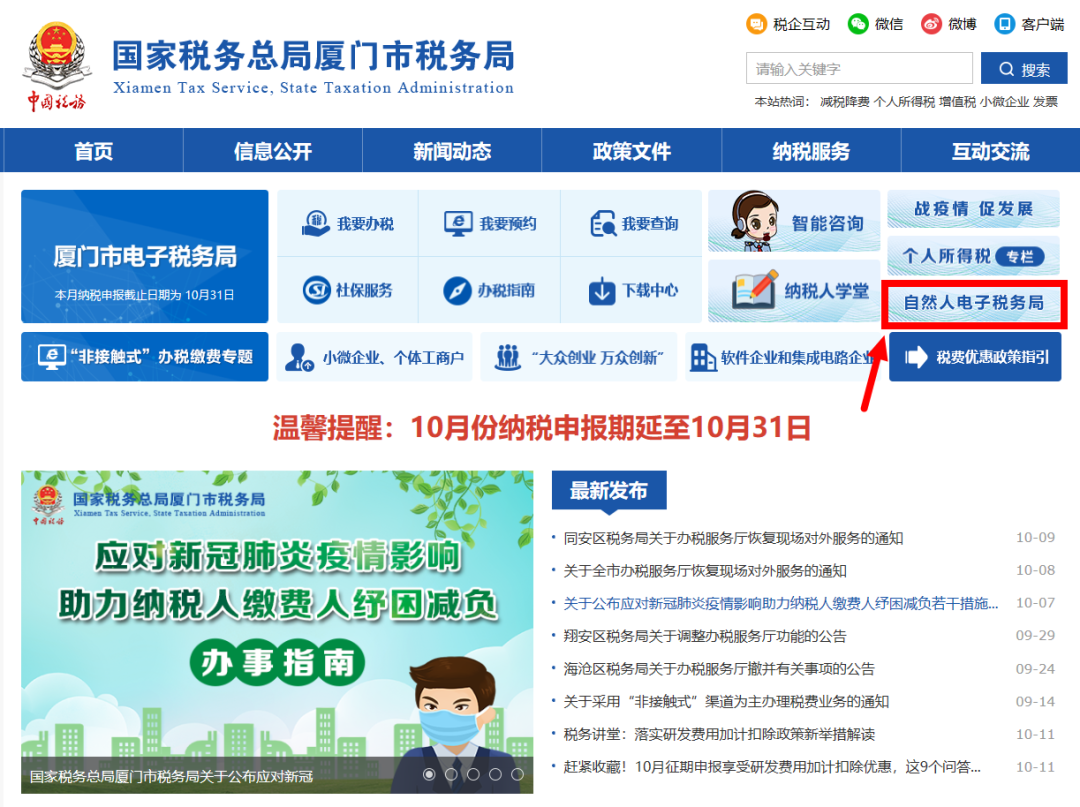The width and height of the screenshot is (1080, 807).
Task: Open notice 海沧区税务局关于办税服务厅撤并有关事项的公告
Action: [x=719, y=669]
